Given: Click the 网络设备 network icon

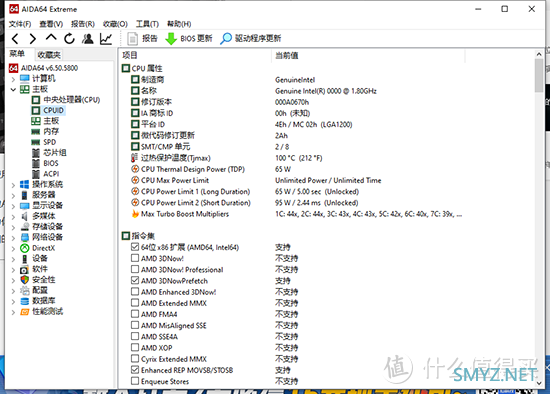Looking at the screenshot, I should point(25,237).
